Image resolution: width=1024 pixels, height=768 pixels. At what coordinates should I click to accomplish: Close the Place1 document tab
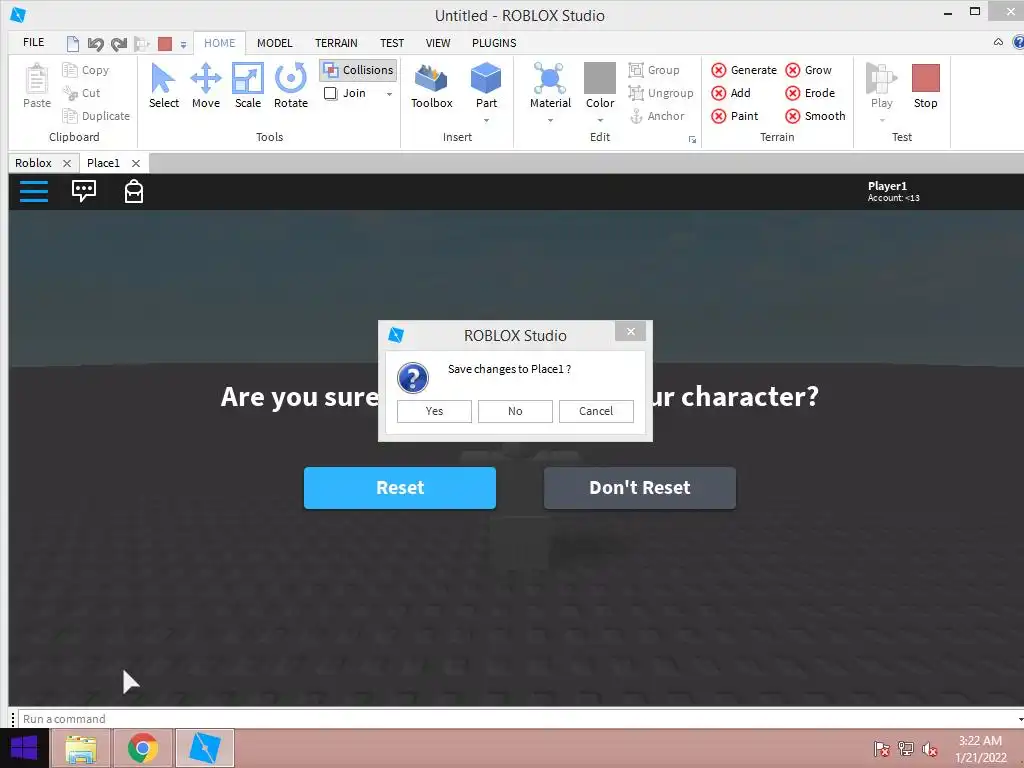click(x=136, y=163)
